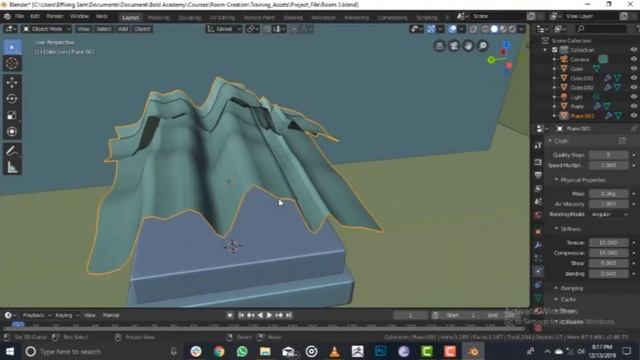640x360 pixels.
Task: Click the Quality Steps value field
Action: click(608, 155)
